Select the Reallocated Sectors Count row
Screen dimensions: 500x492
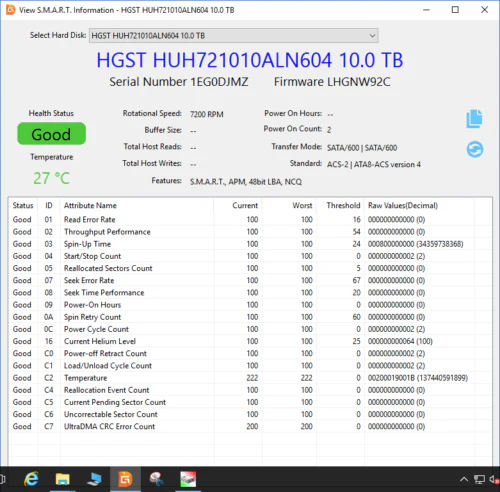click(250, 268)
